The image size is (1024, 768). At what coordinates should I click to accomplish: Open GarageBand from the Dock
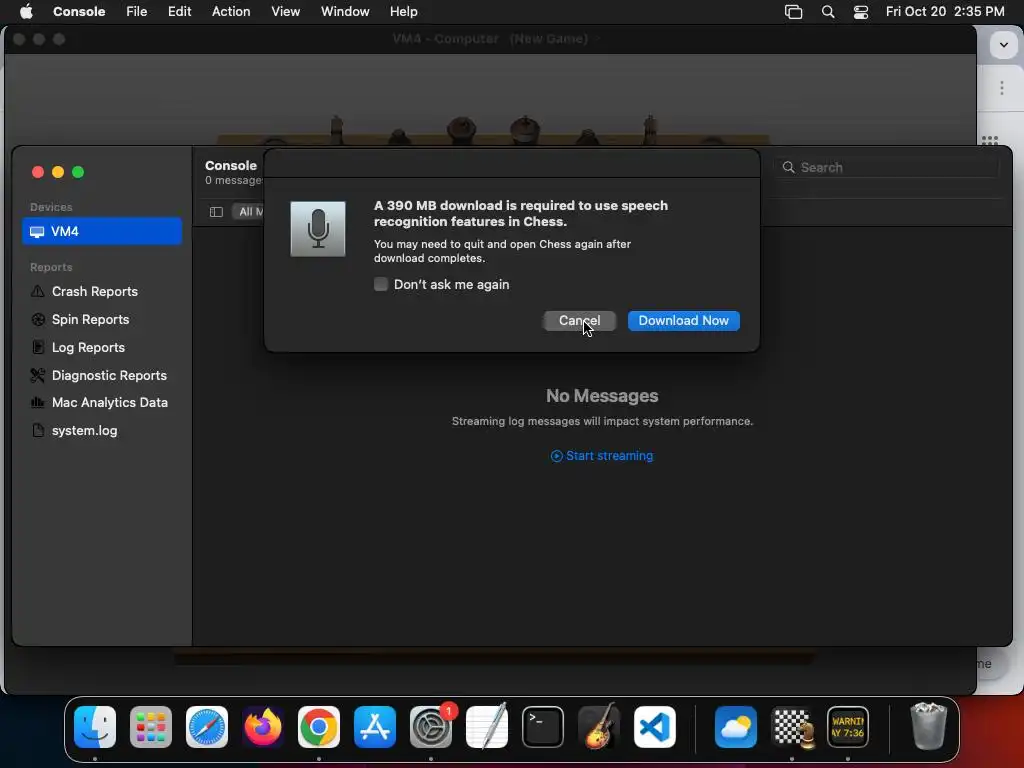(x=599, y=727)
